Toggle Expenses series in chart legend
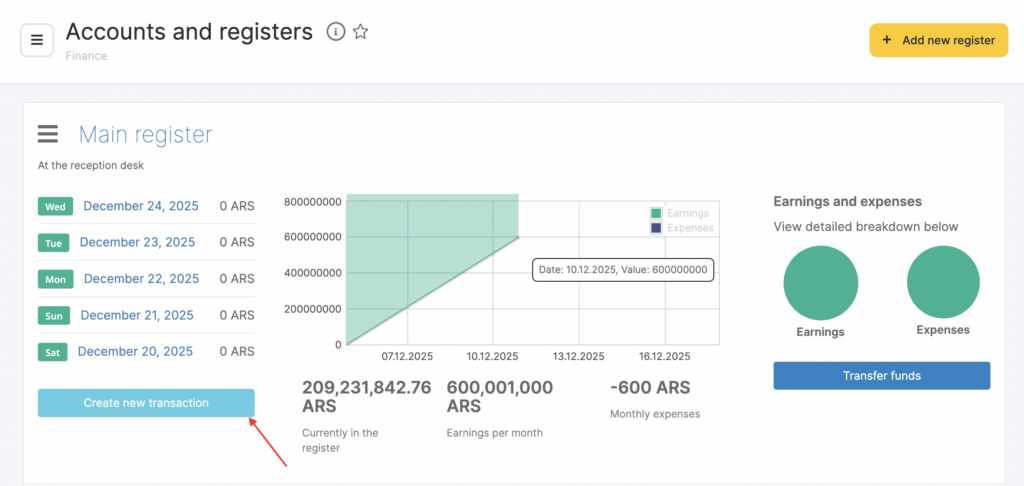 (681, 228)
